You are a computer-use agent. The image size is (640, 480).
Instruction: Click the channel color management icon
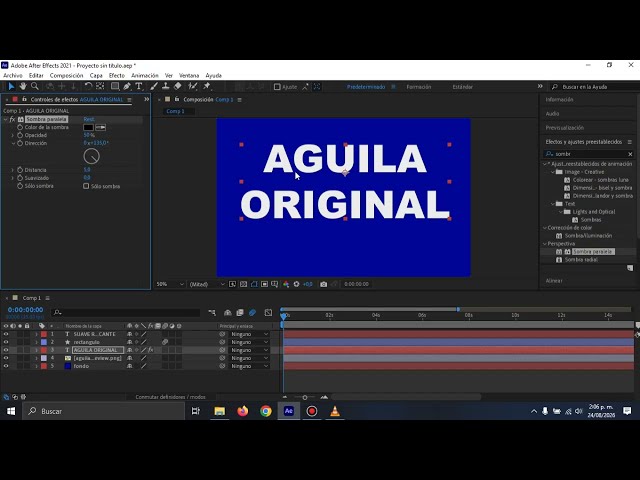point(286,284)
